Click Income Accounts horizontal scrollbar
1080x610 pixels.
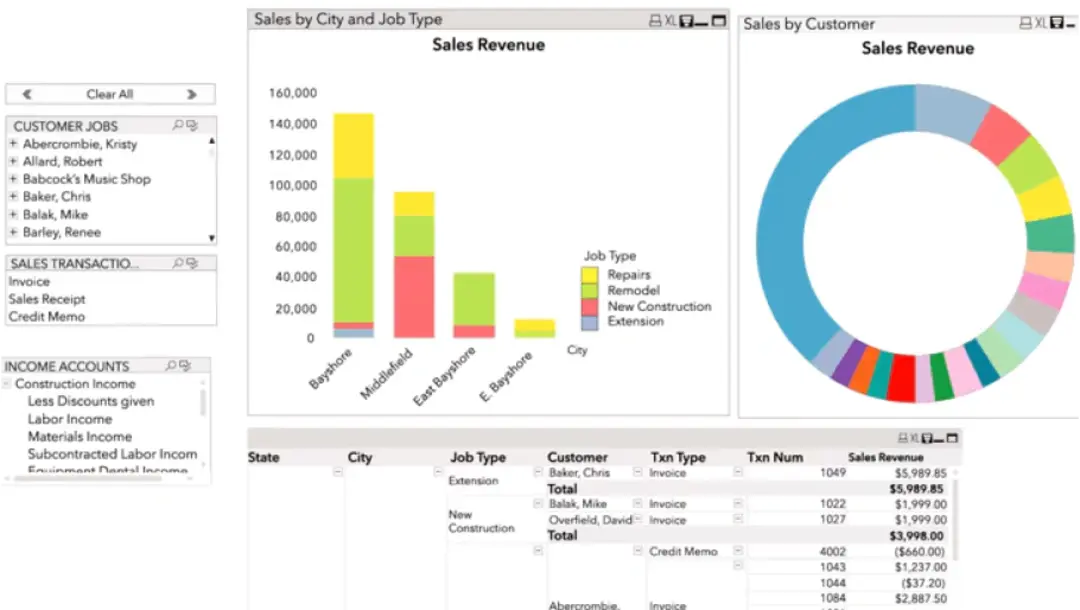pos(86,478)
